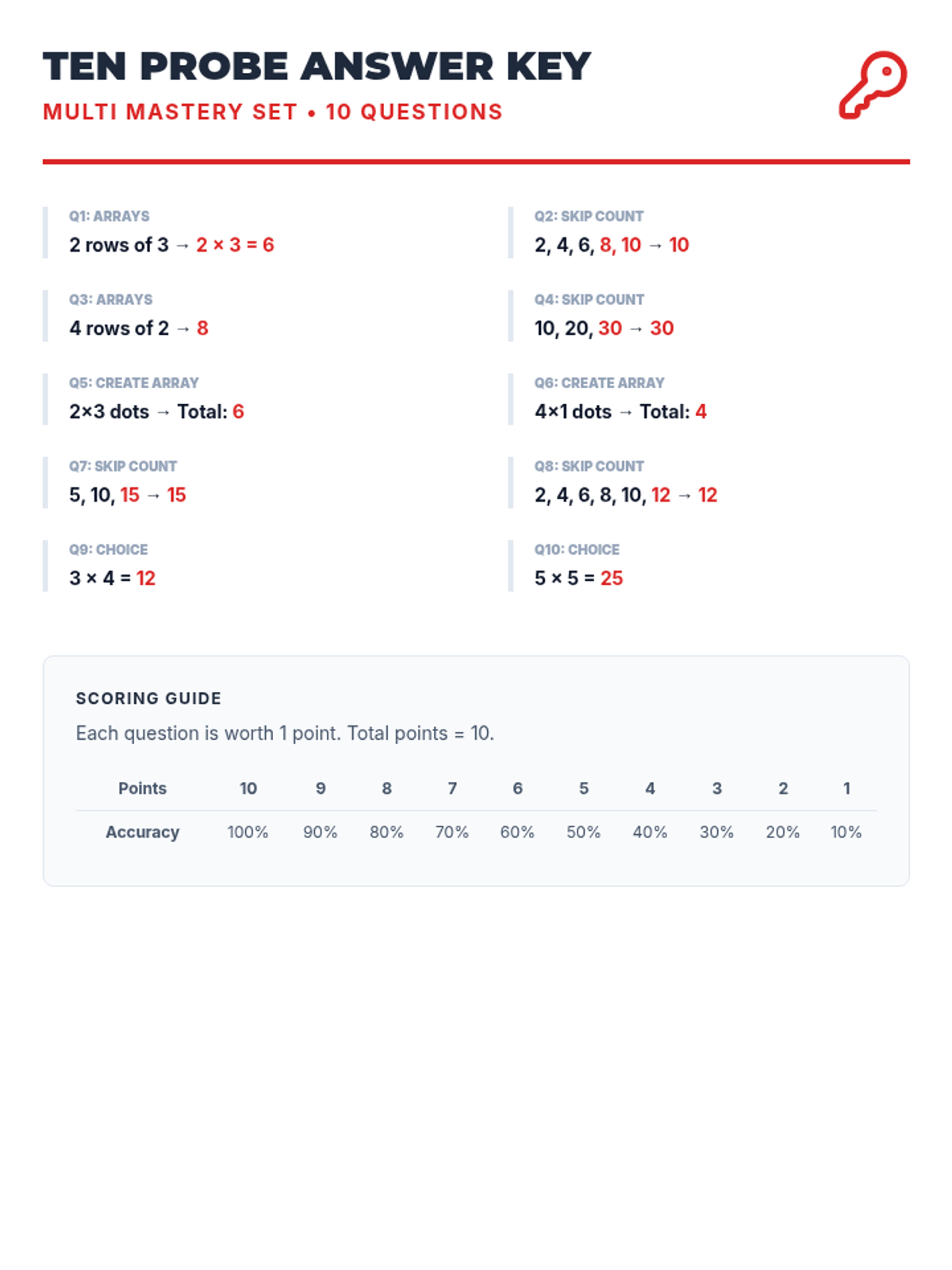Click the Q8 sequence ending in 12
Screen dimensions: 952x1270
click(x=625, y=495)
